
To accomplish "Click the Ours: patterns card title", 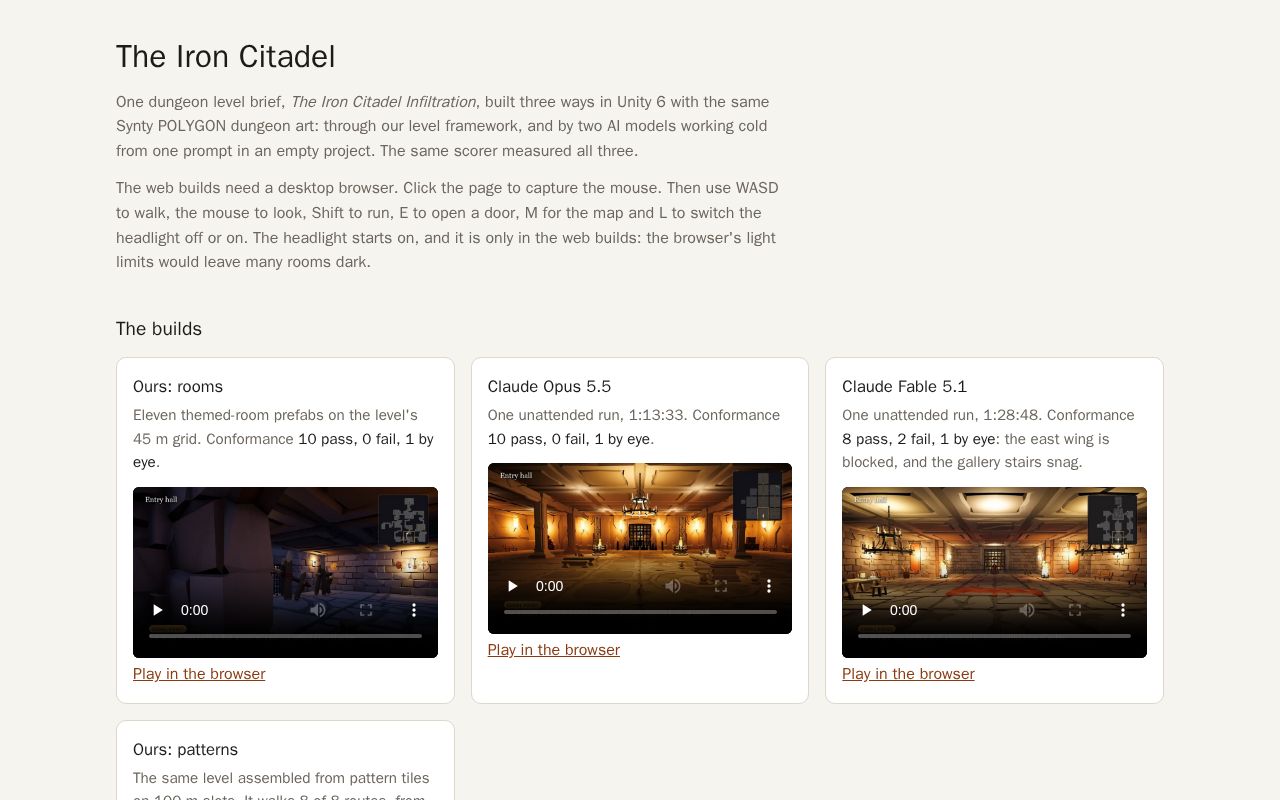I will (185, 750).
